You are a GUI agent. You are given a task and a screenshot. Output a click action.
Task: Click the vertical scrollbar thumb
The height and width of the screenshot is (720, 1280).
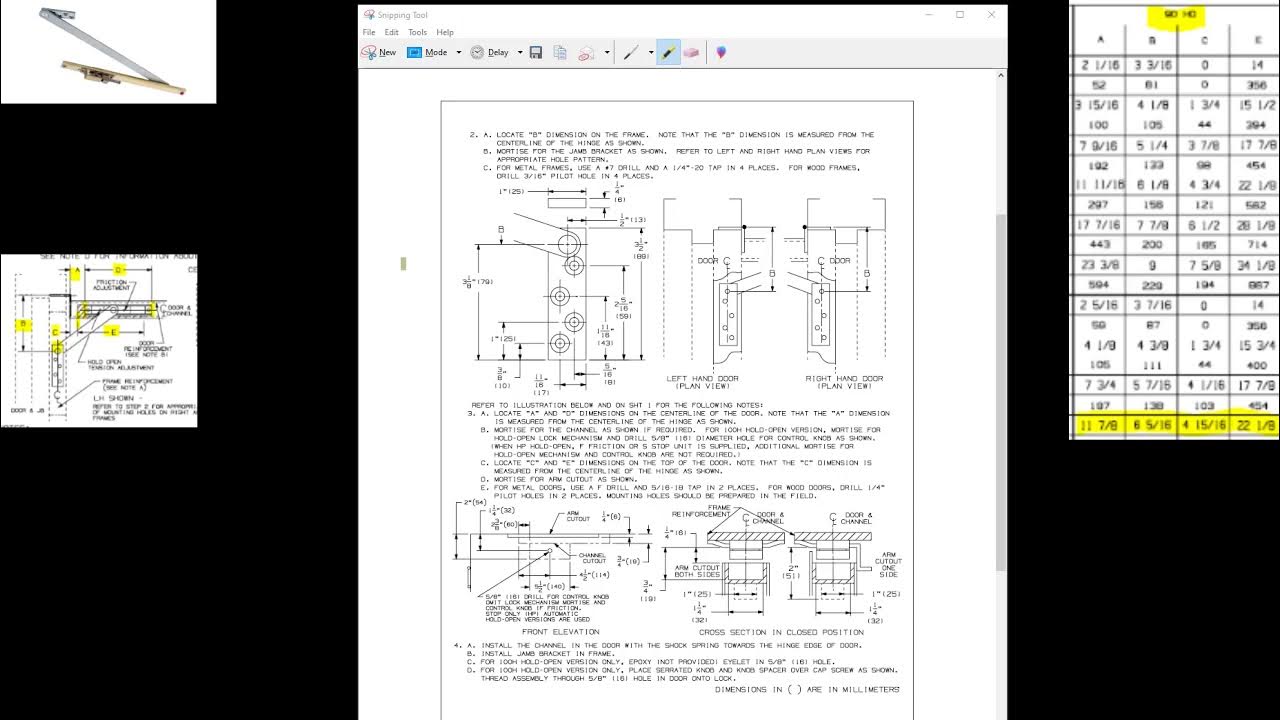(x=1001, y=392)
